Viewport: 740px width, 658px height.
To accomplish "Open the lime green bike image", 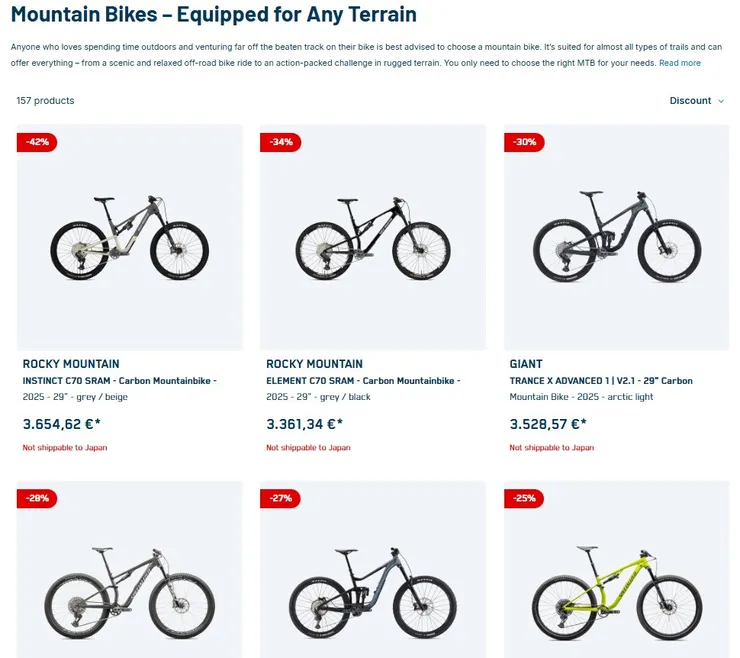I will [x=617, y=595].
